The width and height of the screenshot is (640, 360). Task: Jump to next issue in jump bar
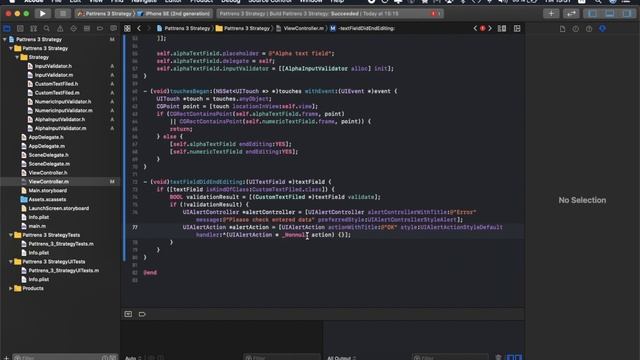click(x=490, y=29)
